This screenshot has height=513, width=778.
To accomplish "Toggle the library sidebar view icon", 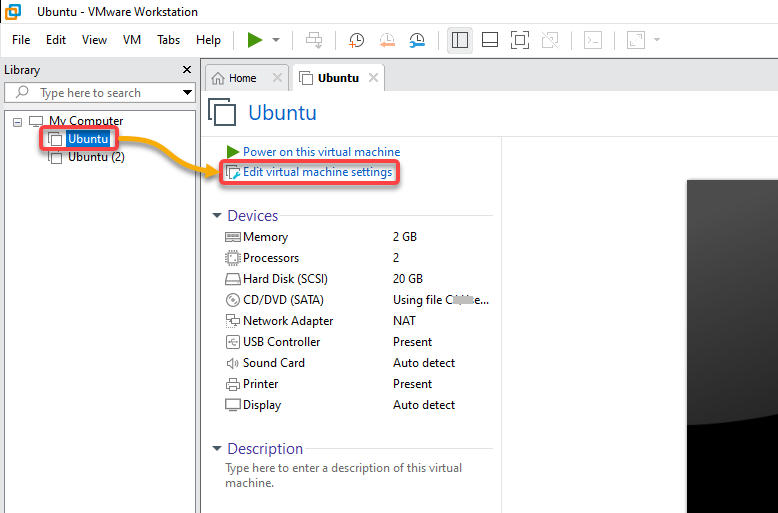I will point(459,40).
